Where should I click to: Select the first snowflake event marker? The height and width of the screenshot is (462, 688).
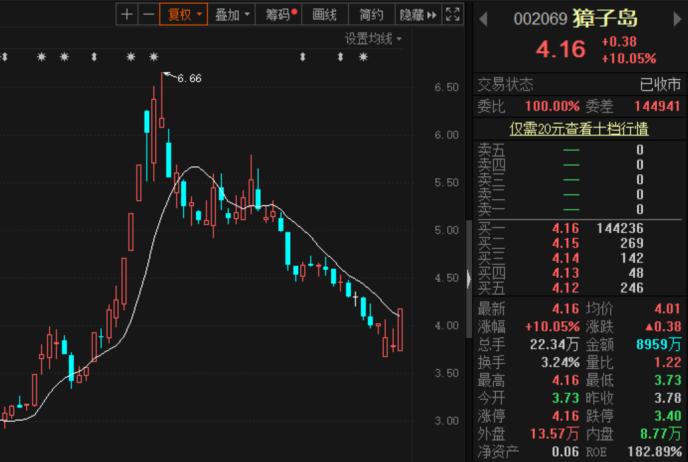(41, 57)
